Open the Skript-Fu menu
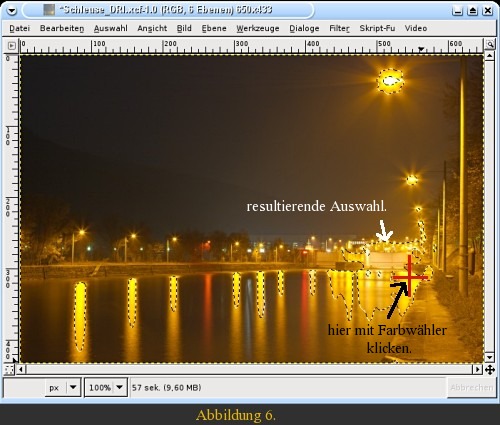This screenshot has width=500, height=425. 377,28
